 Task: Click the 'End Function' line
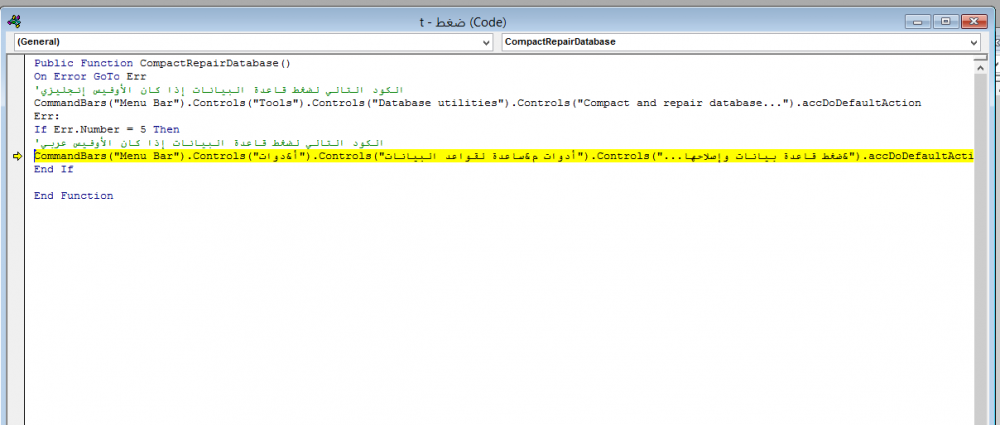(x=73, y=196)
